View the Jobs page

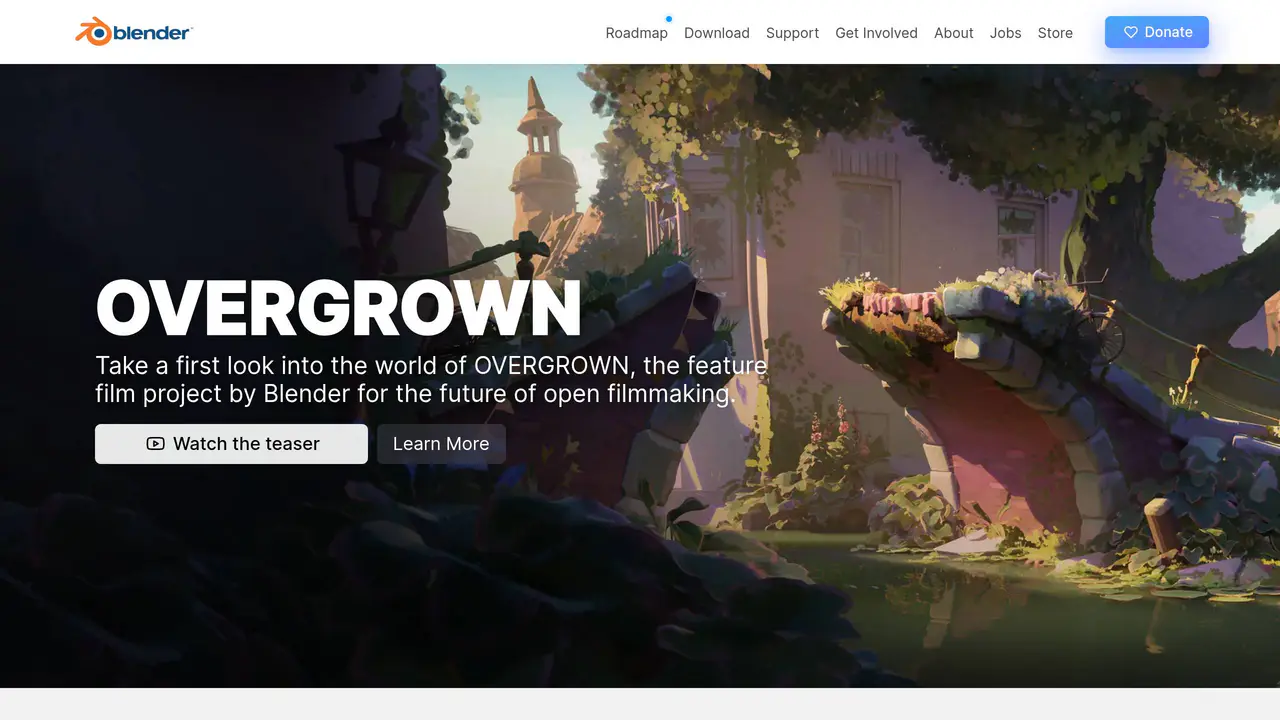pos(1006,33)
